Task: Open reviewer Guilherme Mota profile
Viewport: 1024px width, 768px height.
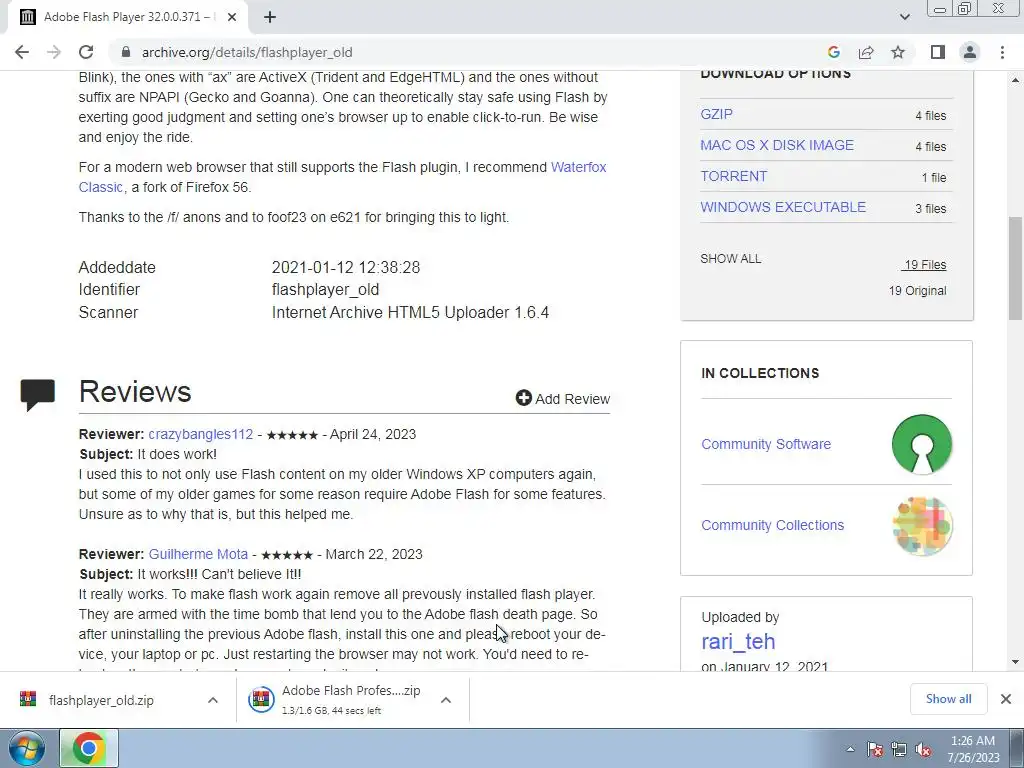Action: click(198, 554)
